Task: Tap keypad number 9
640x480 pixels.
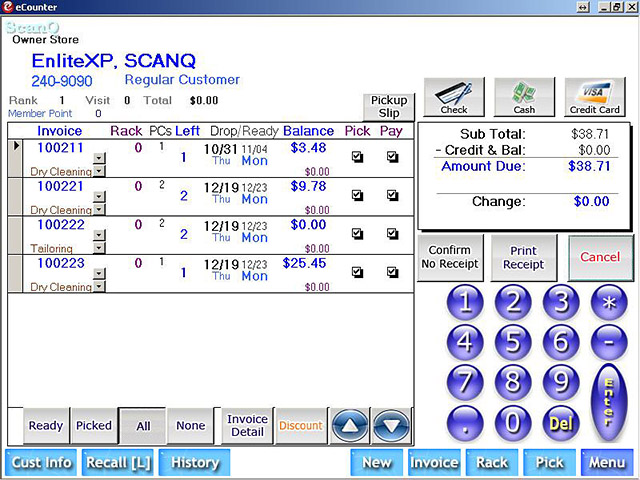Action: [561, 382]
